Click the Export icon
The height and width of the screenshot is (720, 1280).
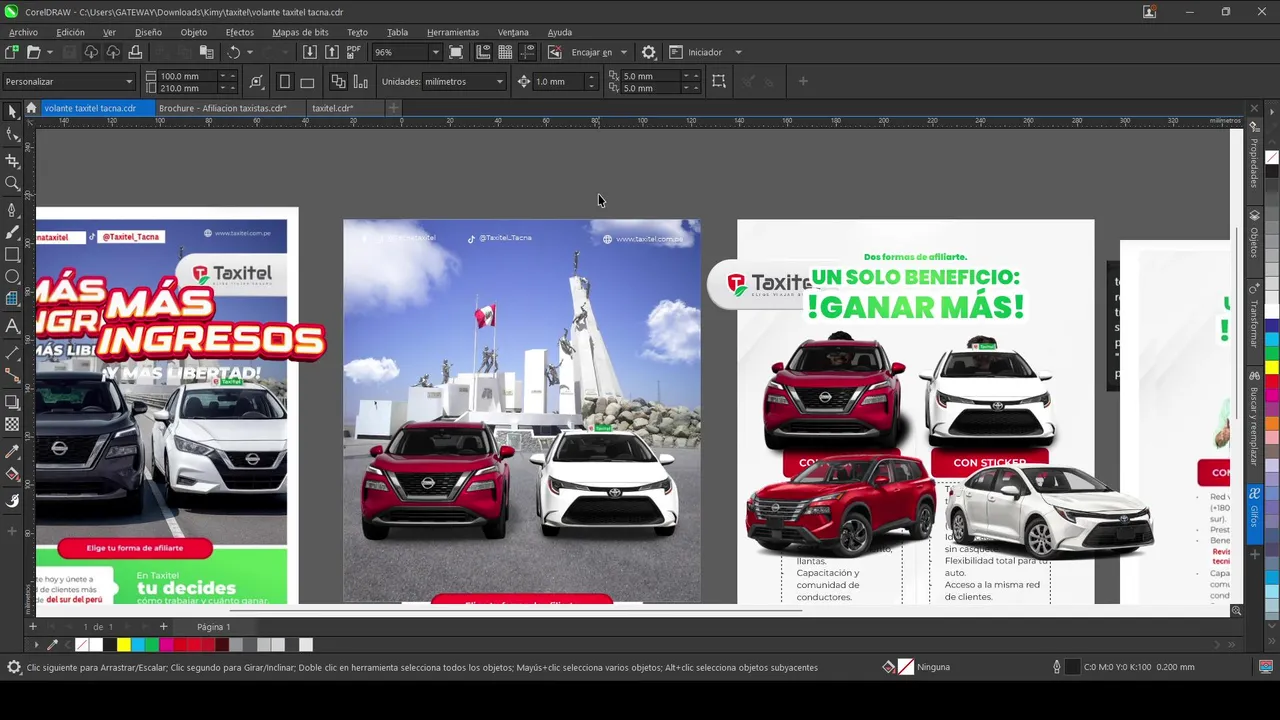pyautogui.click(x=331, y=52)
